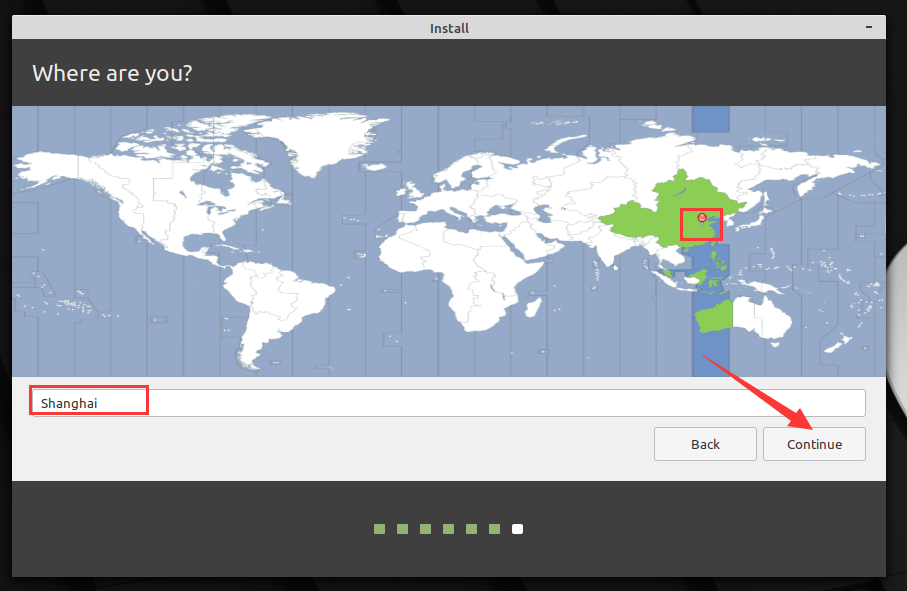This screenshot has height=591, width=907.
Task: Go back with the Back button
Action: tap(705, 444)
